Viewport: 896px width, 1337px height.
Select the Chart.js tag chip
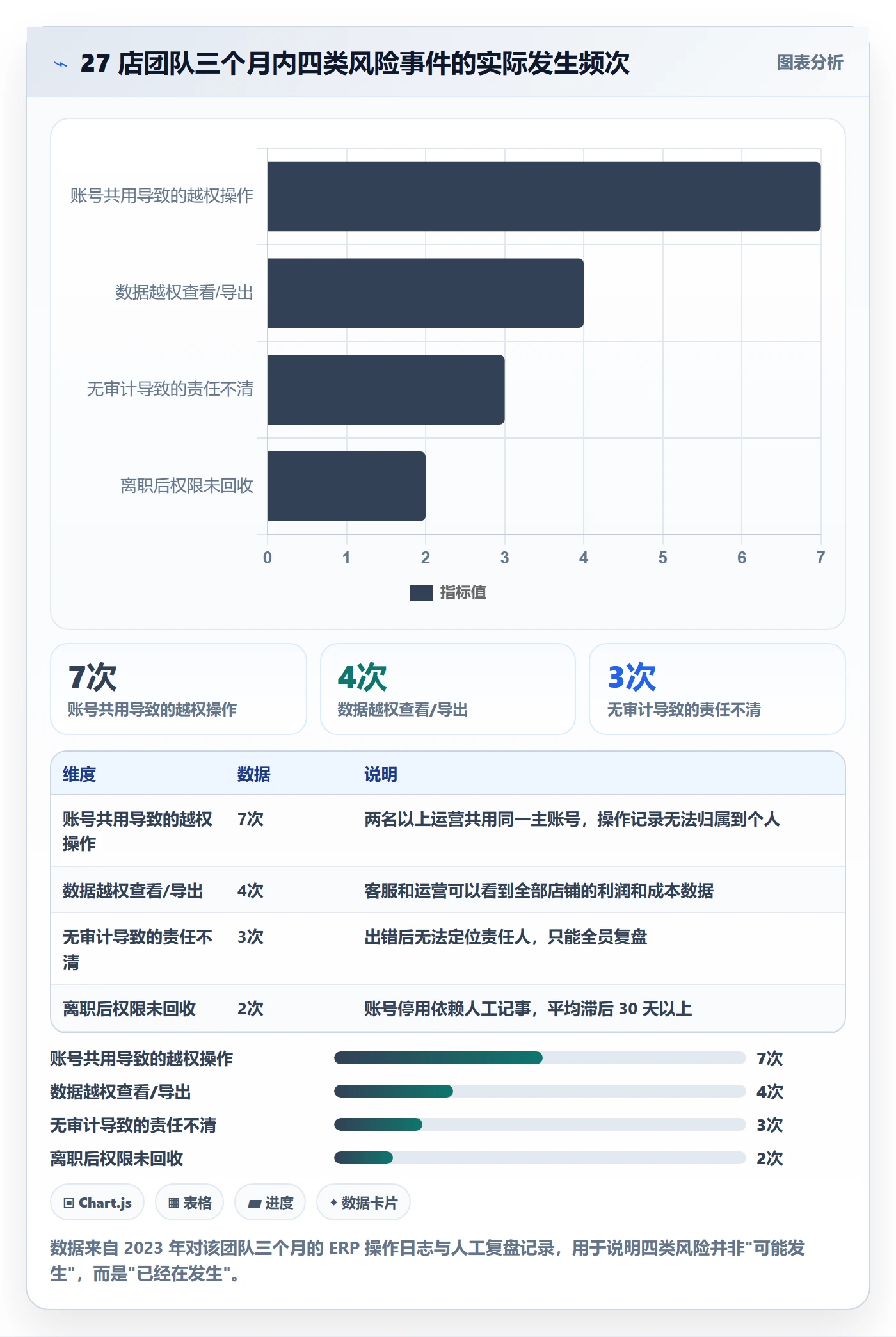pyautogui.click(x=97, y=1203)
